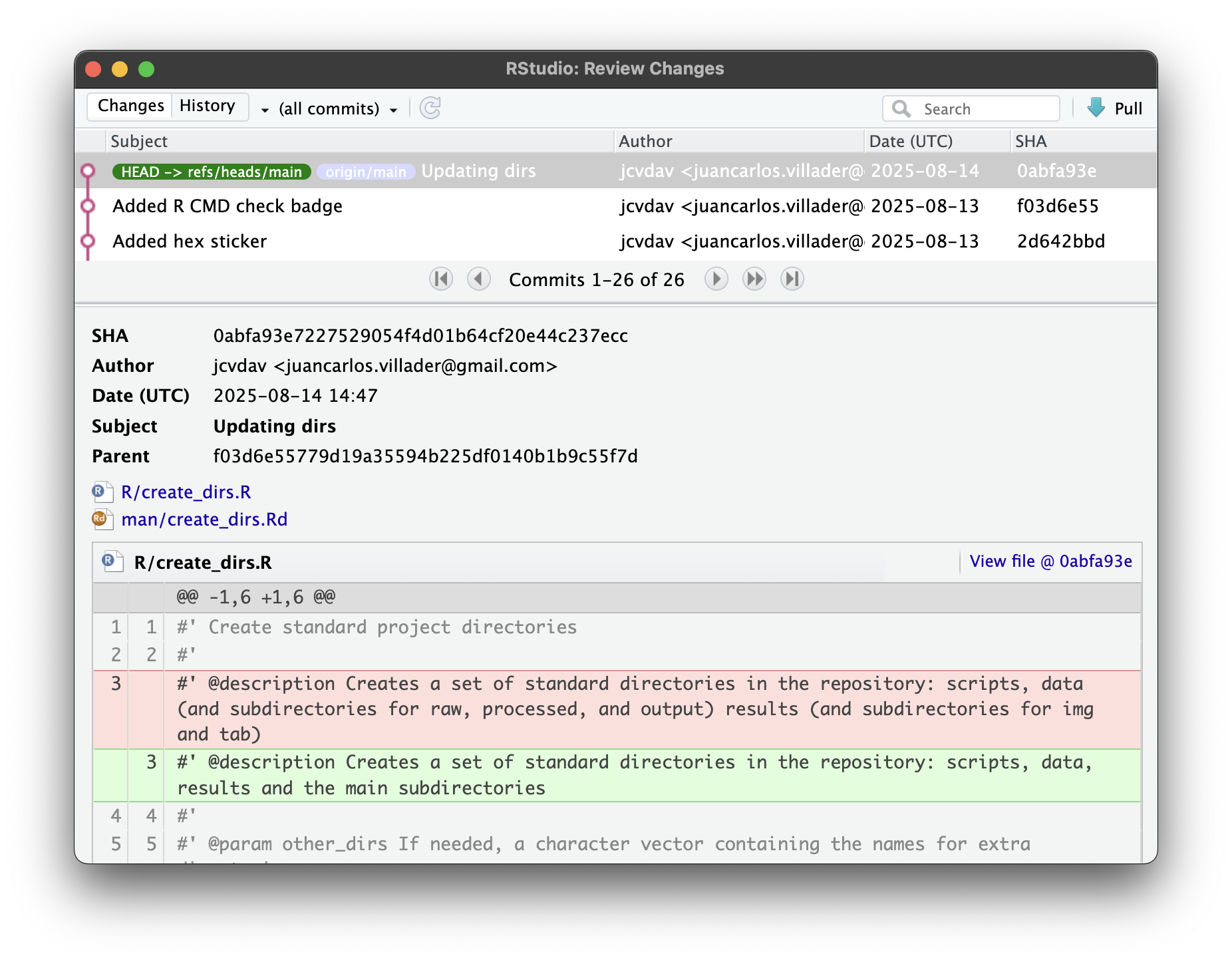The height and width of the screenshot is (962, 1232).
Task: Open the branch selector dropdown arrow
Action: tap(265, 110)
